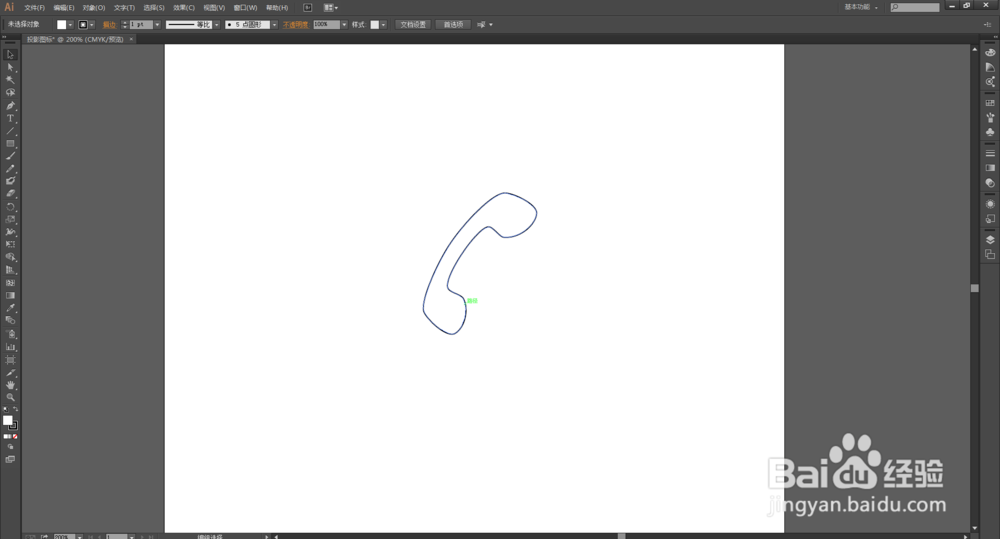Select the Eraser tool
1000x539 pixels.
click(x=10, y=193)
